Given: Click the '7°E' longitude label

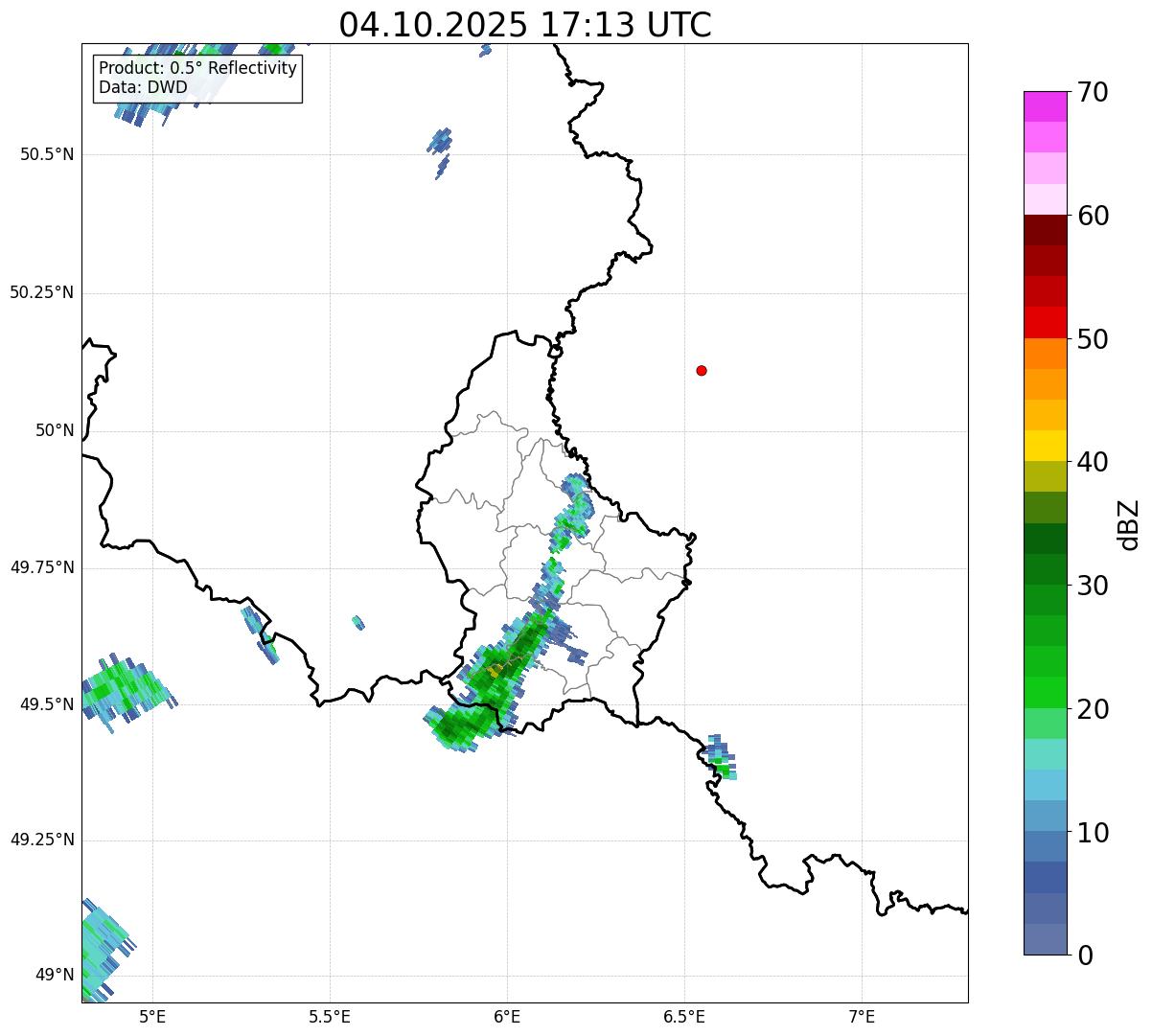Looking at the screenshot, I should [862, 1016].
